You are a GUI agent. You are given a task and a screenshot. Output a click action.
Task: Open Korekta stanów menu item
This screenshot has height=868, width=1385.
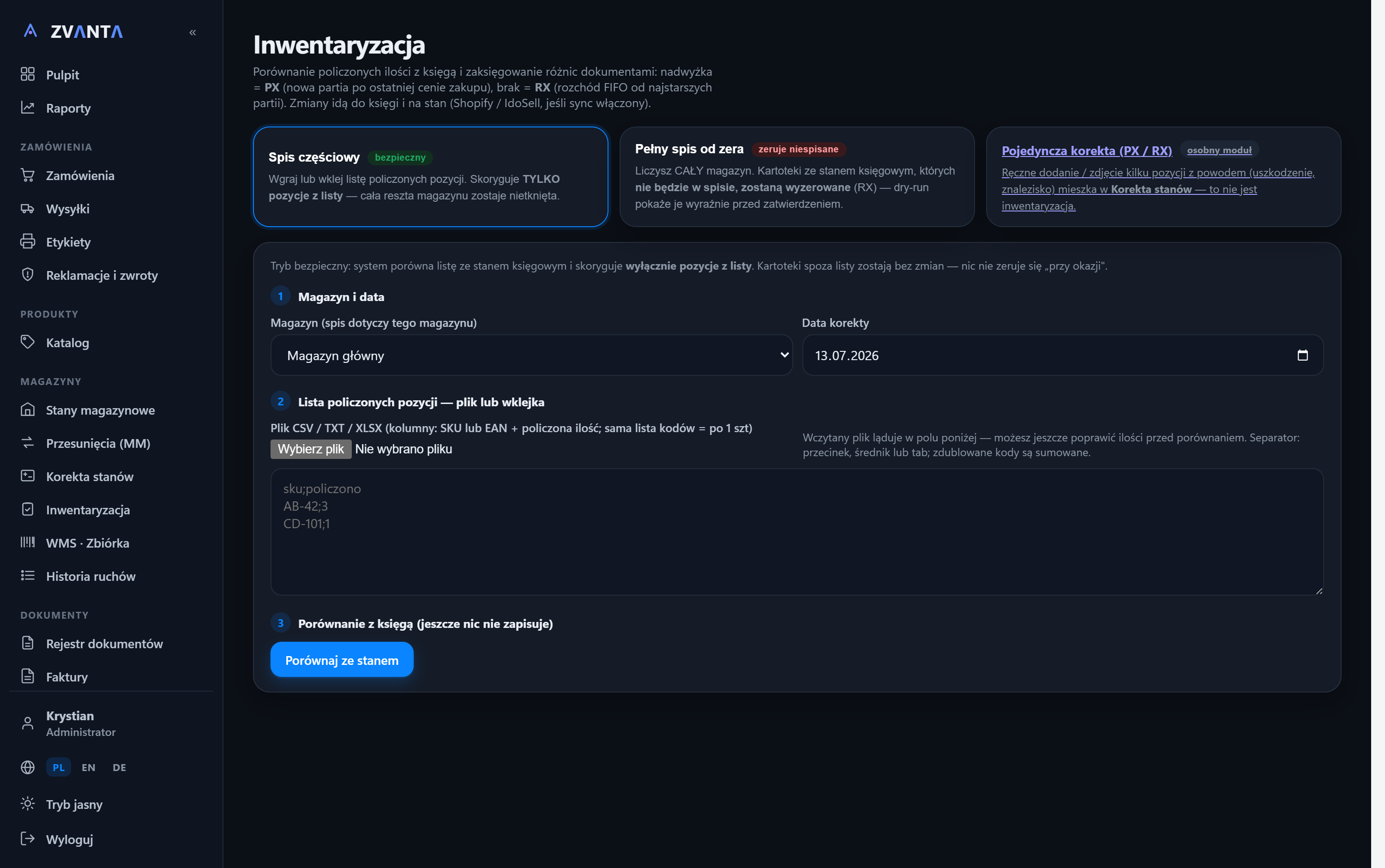point(90,476)
